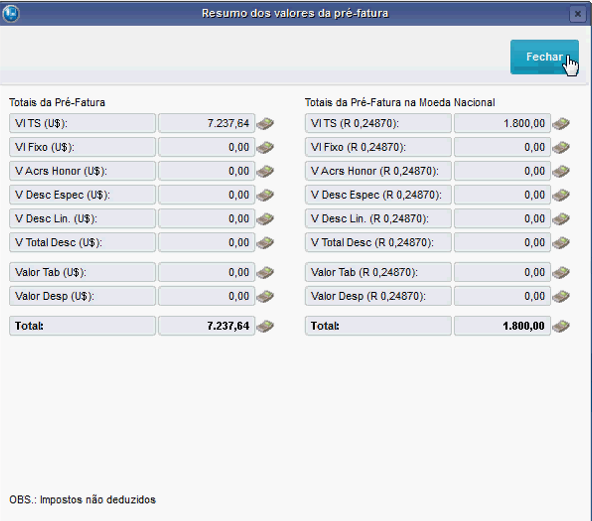Click money icon beside Vl TS (R 0,24870)
Viewport: 592px width, 521px height.
(x=561, y=123)
